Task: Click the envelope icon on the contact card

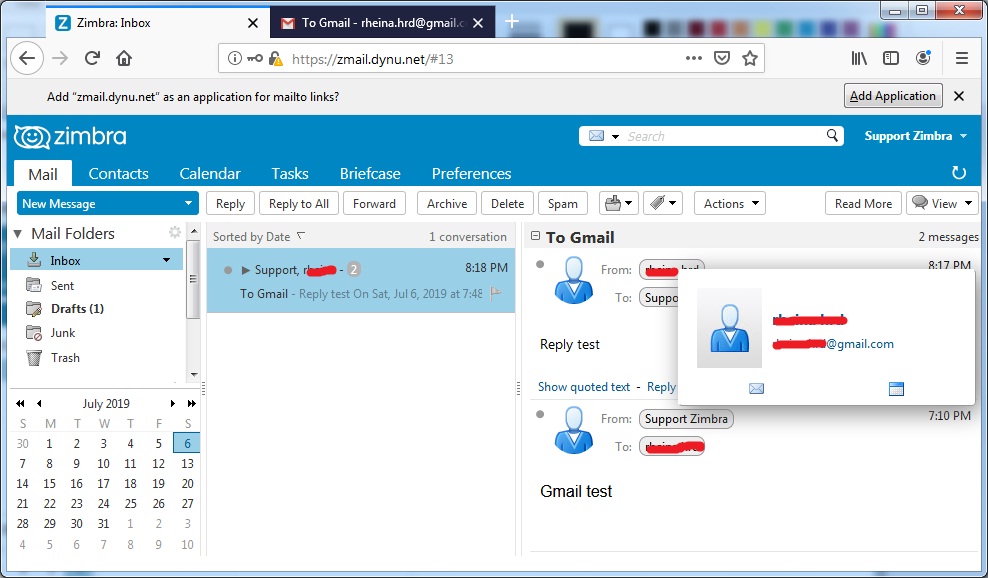Action: (756, 388)
